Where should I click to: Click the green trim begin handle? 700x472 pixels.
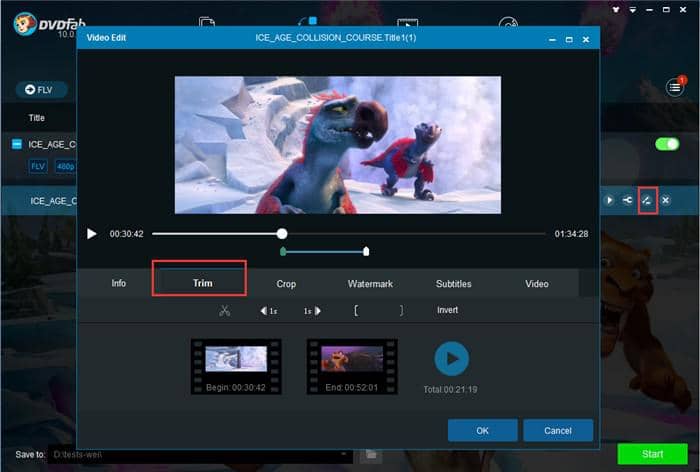[283, 252]
